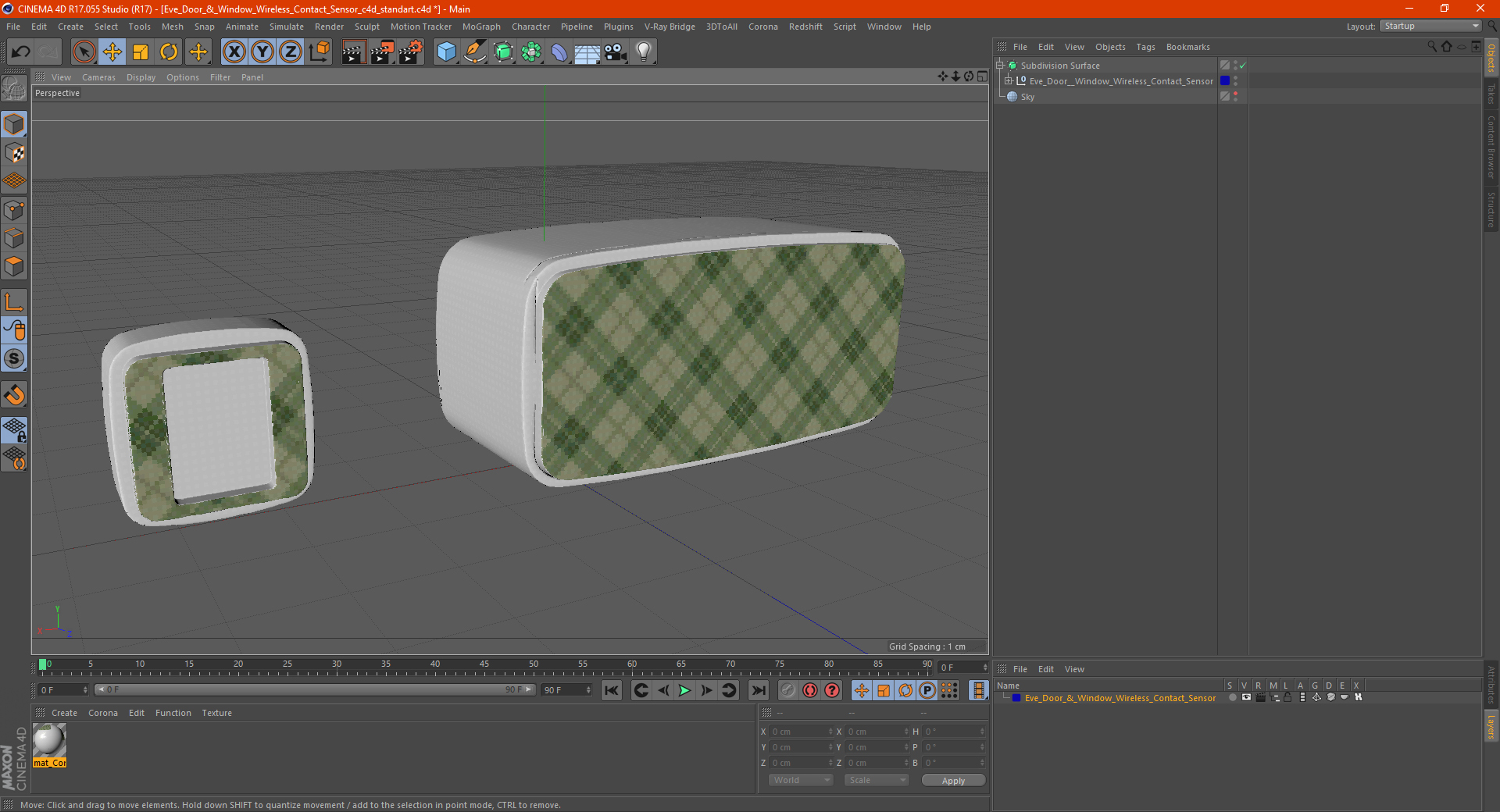Open material manager Texture menu
Screen dimensions: 1500x812
pyautogui.click(x=216, y=713)
